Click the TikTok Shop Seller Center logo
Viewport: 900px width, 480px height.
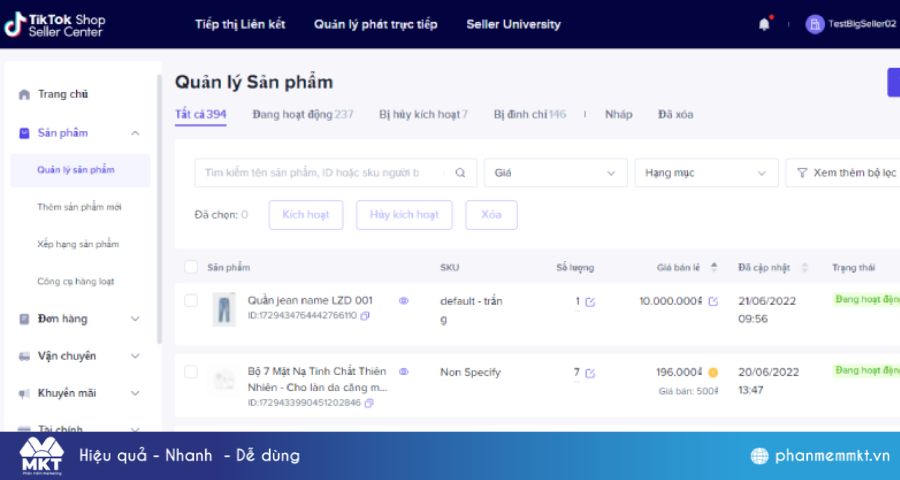tap(55, 24)
